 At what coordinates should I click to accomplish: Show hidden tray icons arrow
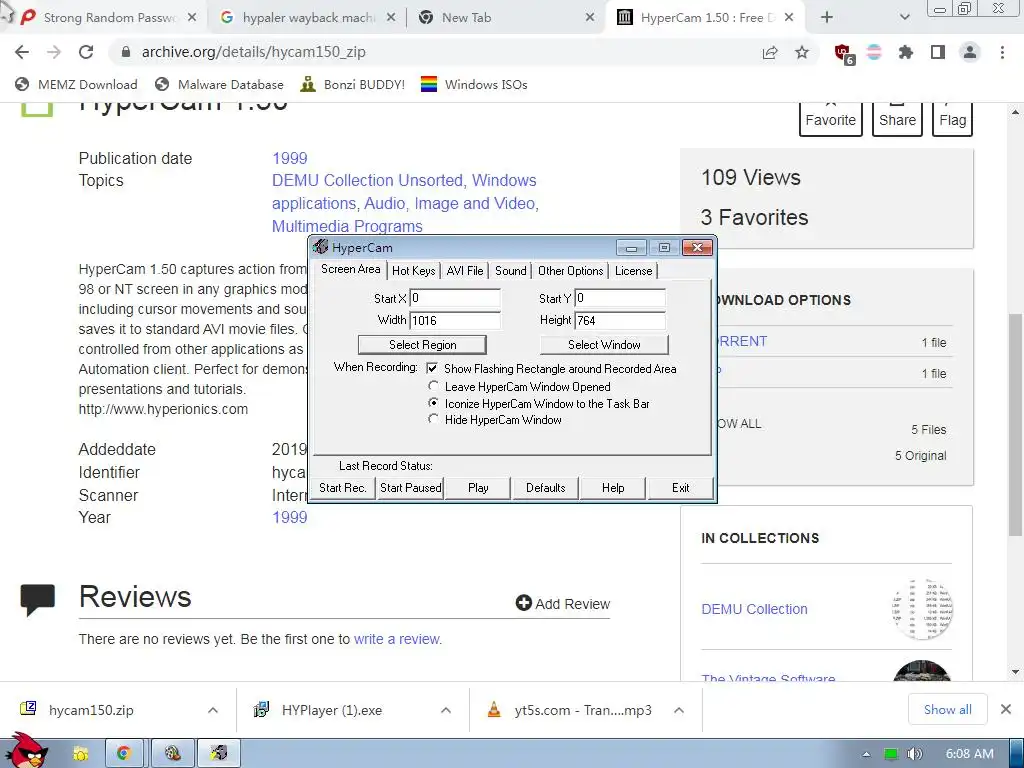pos(867,754)
